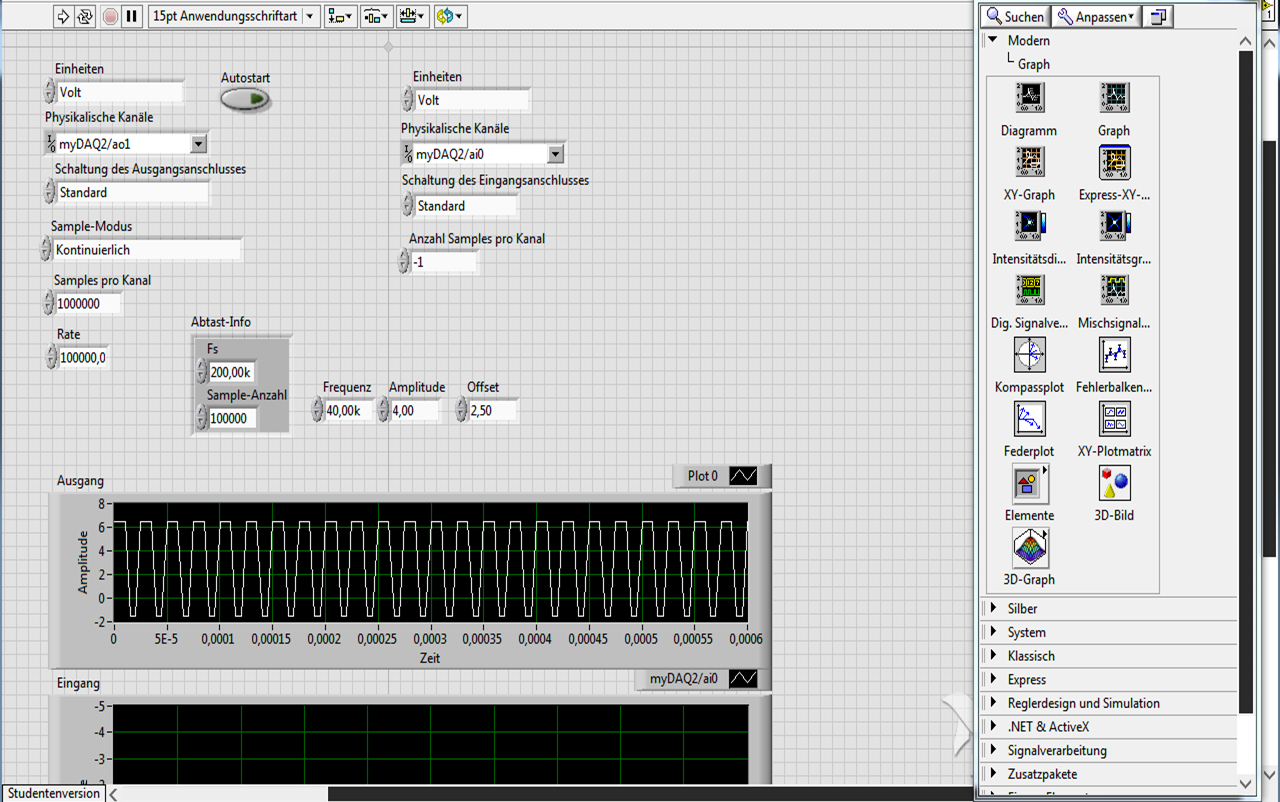Choose the 3D-Graph palette icon
Image resolution: width=1280 pixels, height=802 pixels.
pos(1029,547)
